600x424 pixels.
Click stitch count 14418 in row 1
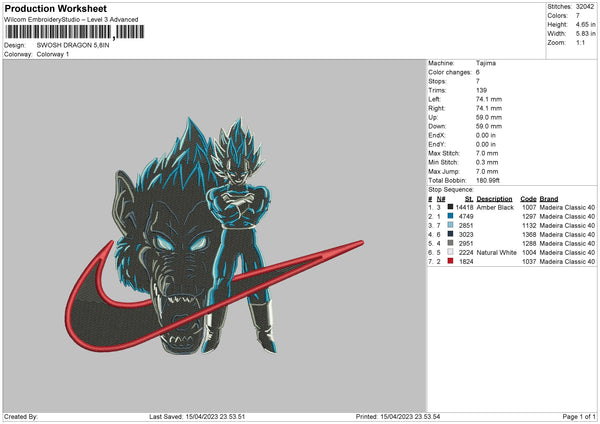[465, 207]
